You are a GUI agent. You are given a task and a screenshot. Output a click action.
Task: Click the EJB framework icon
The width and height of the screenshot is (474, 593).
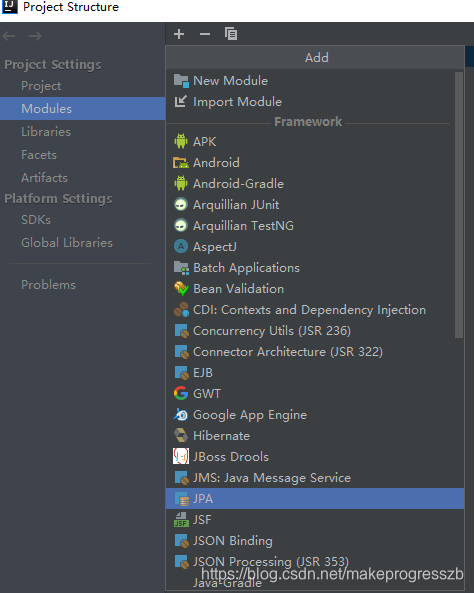(x=182, y=373)
